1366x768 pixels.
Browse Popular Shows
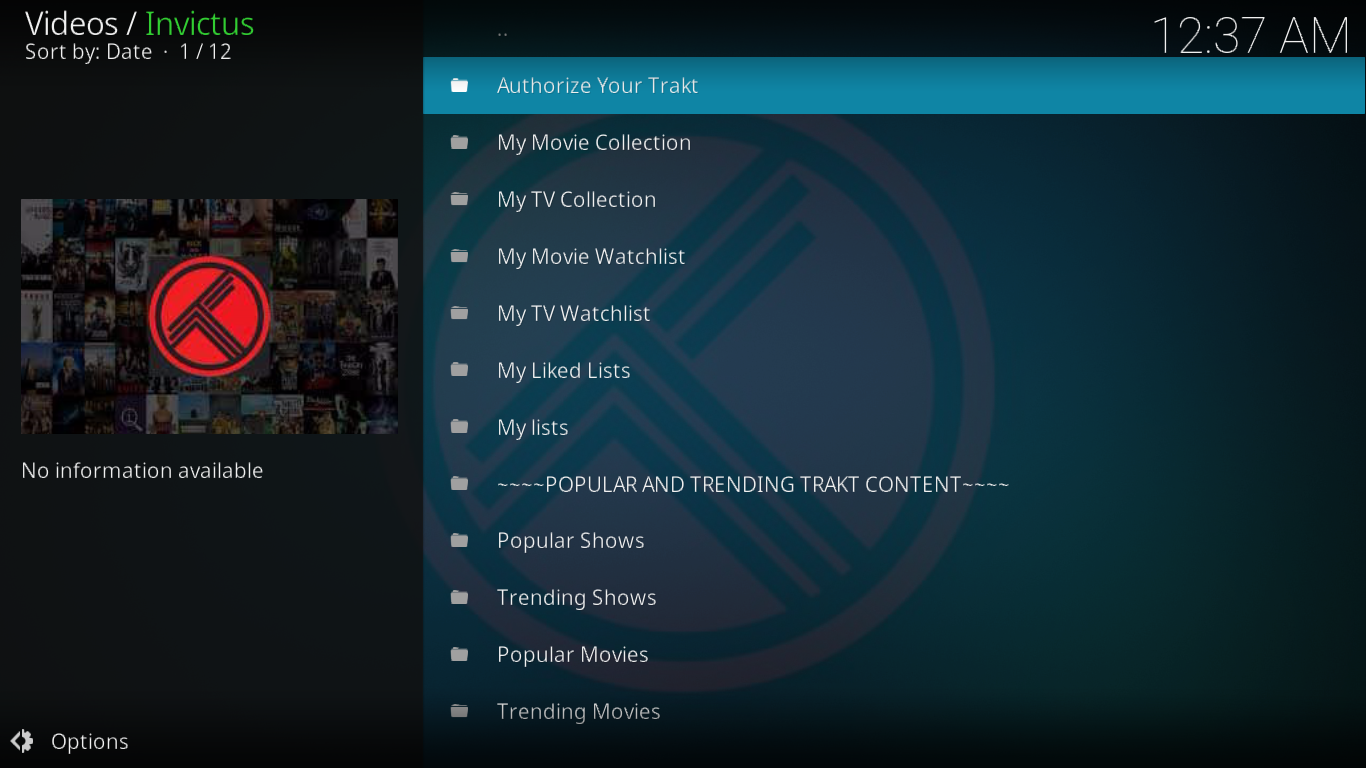pyautogui.click(x=894, y=540)
